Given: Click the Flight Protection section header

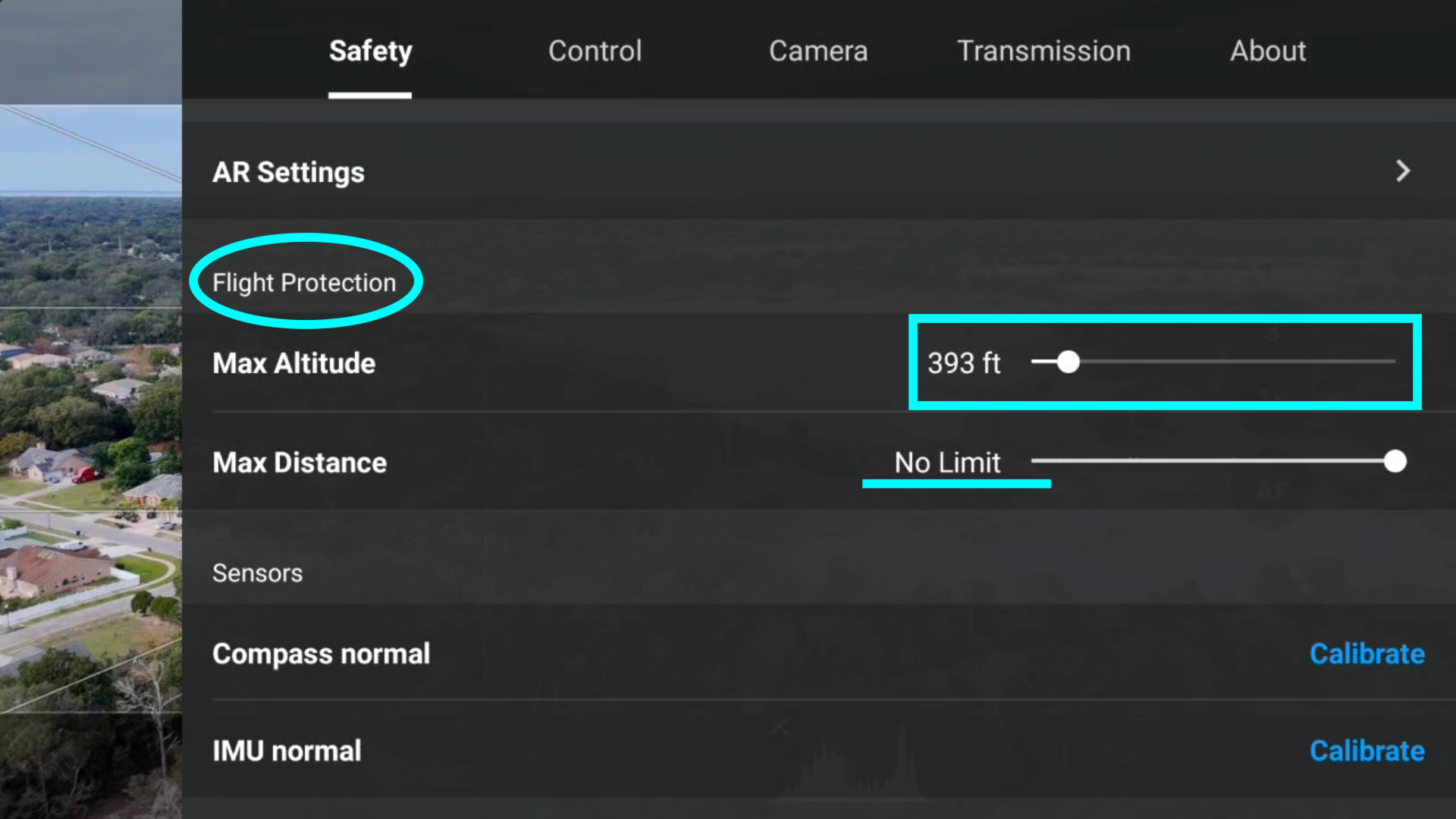Looking at the screenshot, I should (x=304, y=282).
